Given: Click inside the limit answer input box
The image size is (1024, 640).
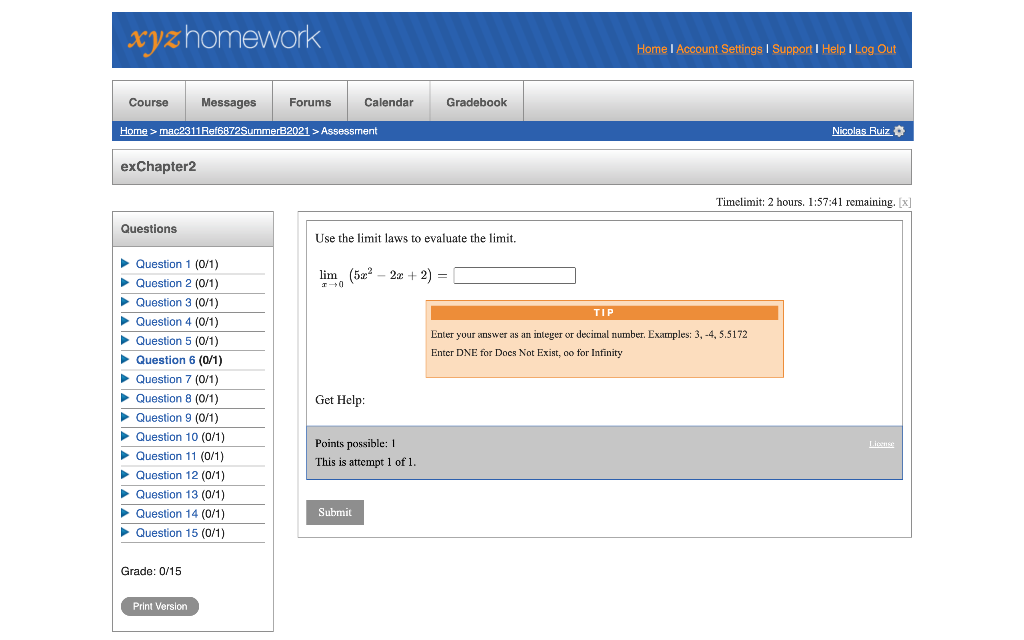Looking at the screenshot, I should 514,275.
